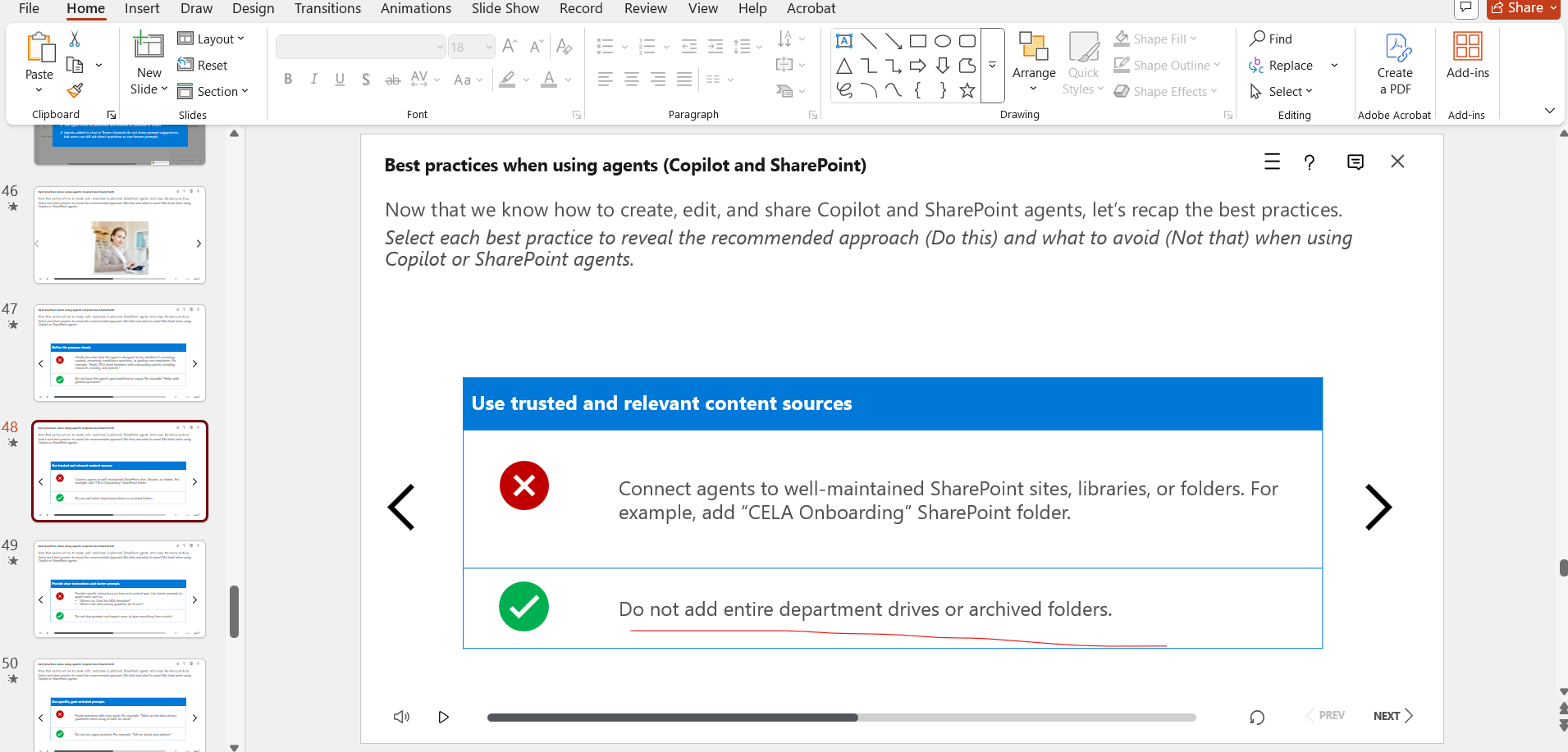The width and height of the screenshot is (1568, 752).
Task: Toggle numbered list
Action: [x=647, y=46]
